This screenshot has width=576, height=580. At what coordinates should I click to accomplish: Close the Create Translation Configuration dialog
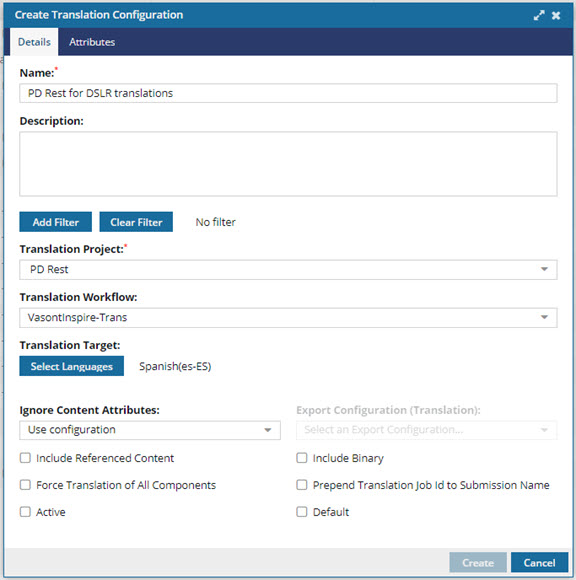556,15
